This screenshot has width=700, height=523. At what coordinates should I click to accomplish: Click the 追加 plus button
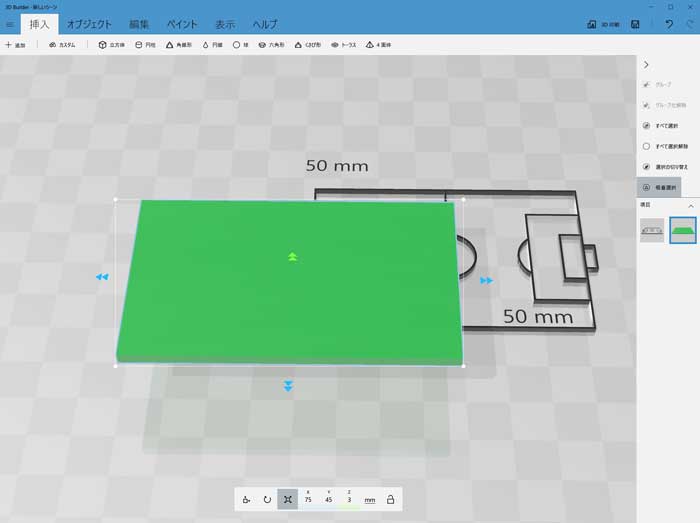[15, 45]
